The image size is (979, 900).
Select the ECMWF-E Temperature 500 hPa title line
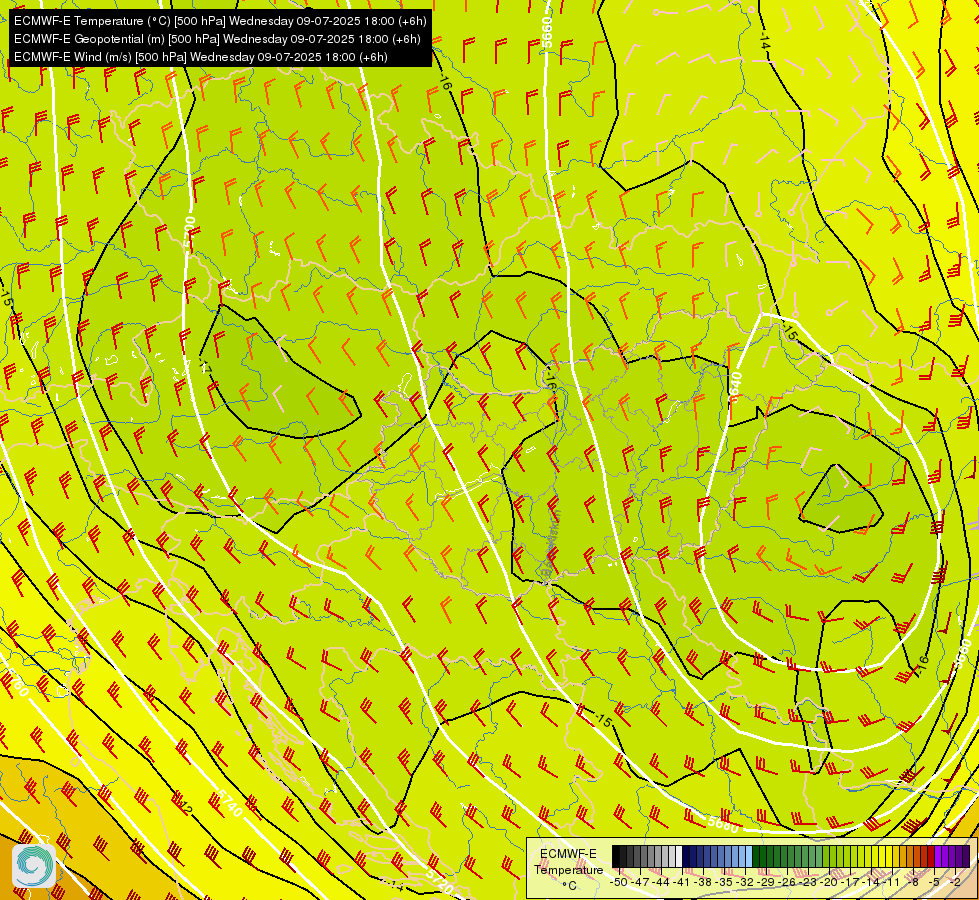pyautogui.click(x=220, y=21)
